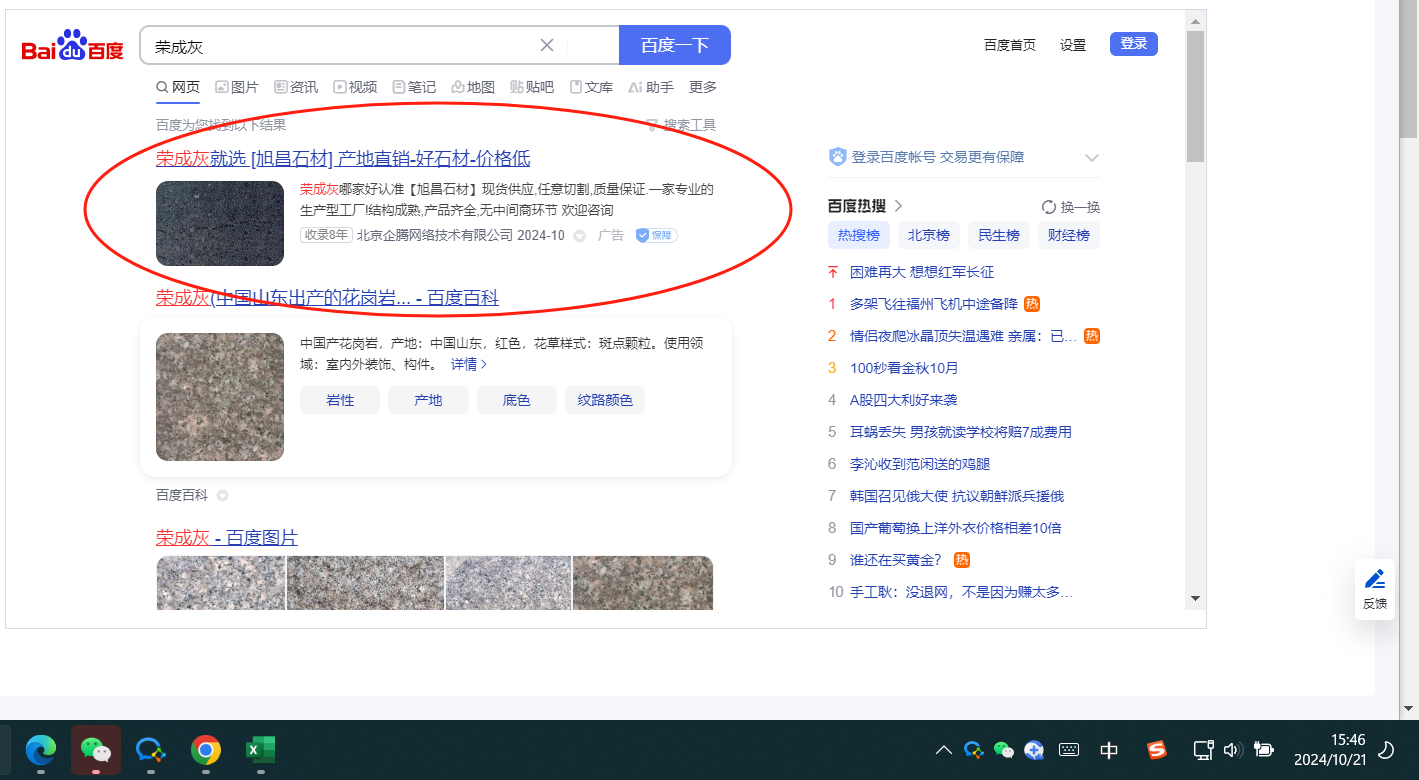Screen dimensions: 1419x780
Task: Refresh hot search list with 换一换
Action: click(1070, 207)
